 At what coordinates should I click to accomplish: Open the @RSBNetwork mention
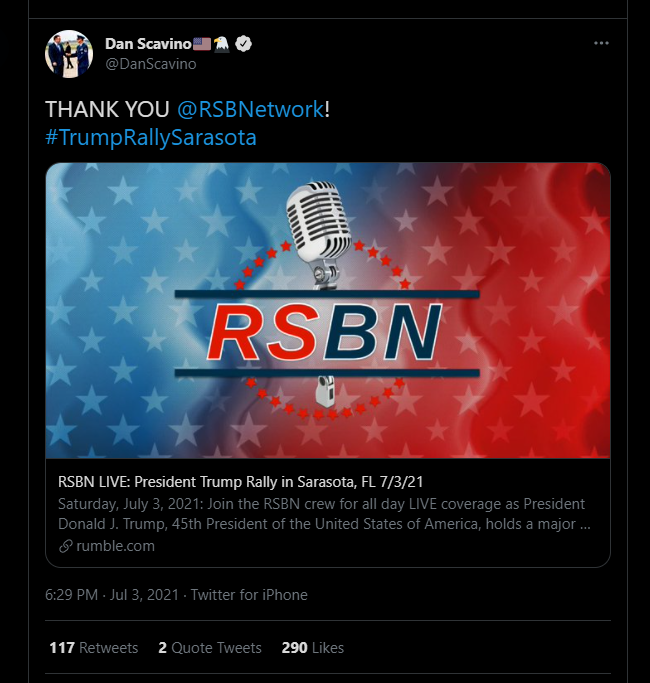[251, 109]
